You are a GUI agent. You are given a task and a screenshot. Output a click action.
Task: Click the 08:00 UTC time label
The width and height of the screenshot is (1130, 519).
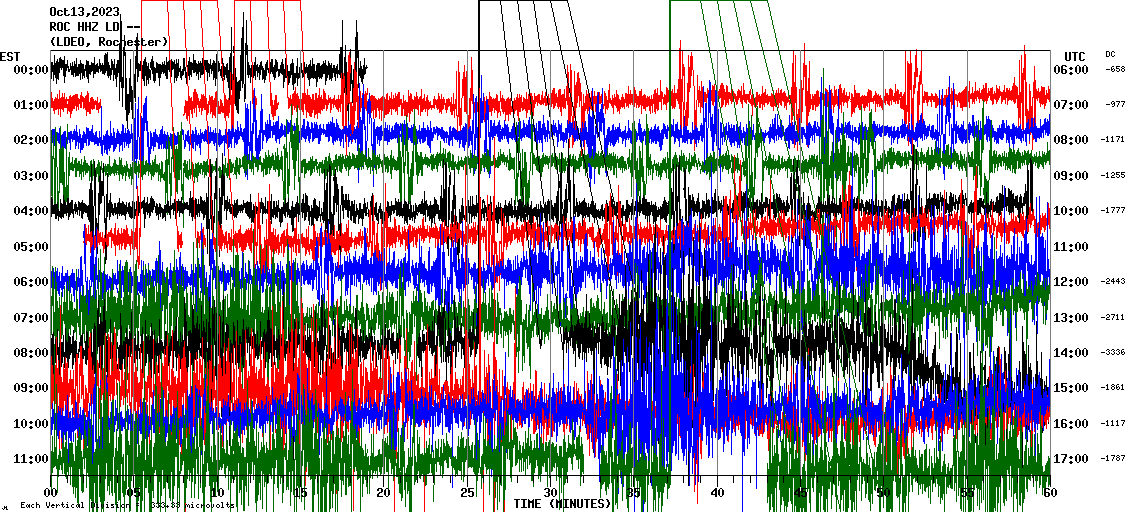click(1071, 140)
